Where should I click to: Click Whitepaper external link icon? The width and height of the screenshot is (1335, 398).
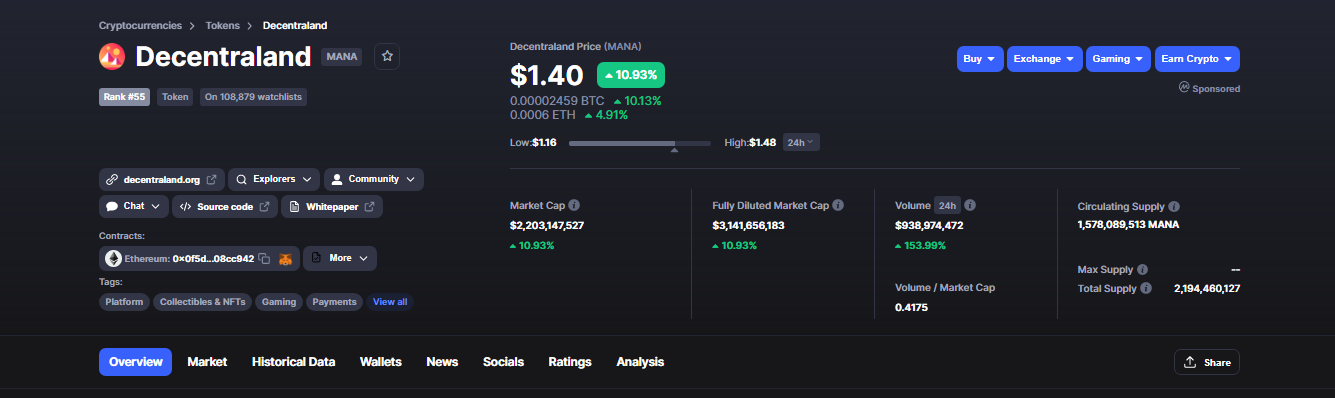(369, 206)
